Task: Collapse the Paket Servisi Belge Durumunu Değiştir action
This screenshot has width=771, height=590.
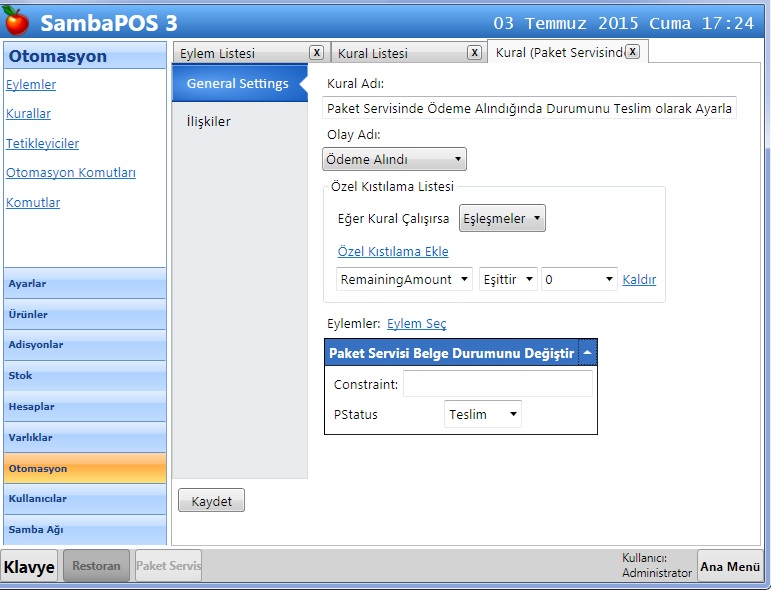Action: 587,353
